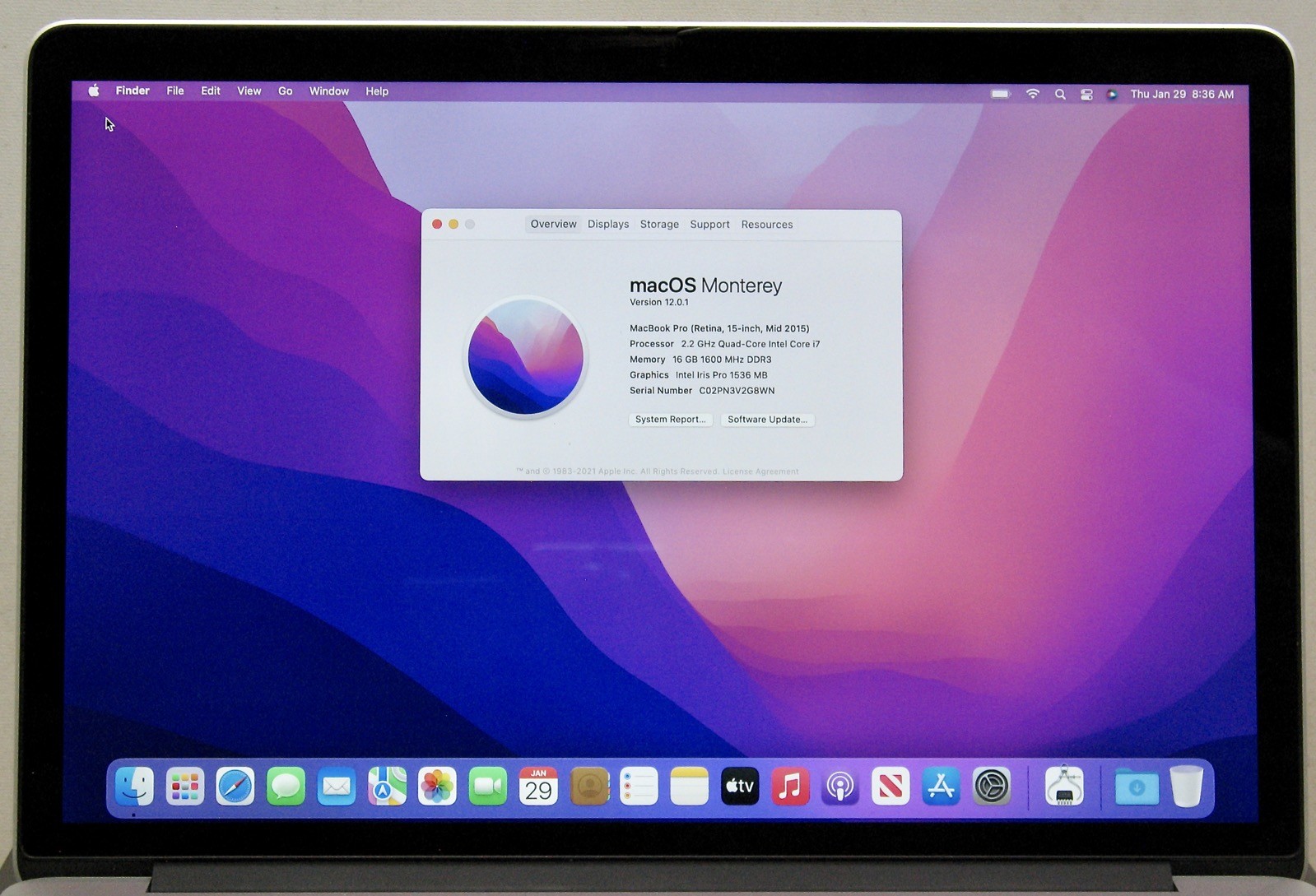Switch to the Resources tab
The width and height of the screenshot is (1316, 896).
767,224
